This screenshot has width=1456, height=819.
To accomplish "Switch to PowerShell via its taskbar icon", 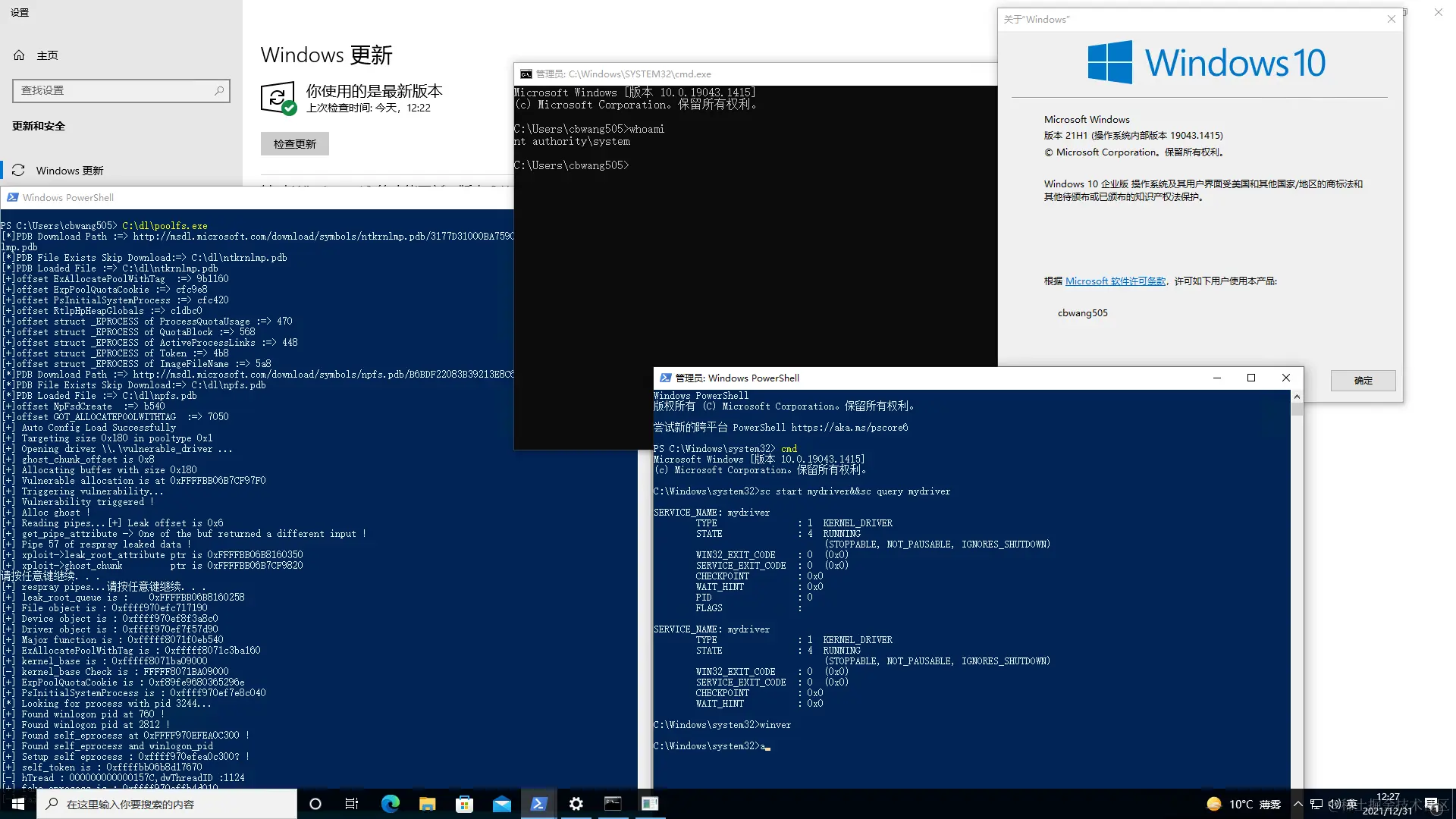I will pos(538,804).
